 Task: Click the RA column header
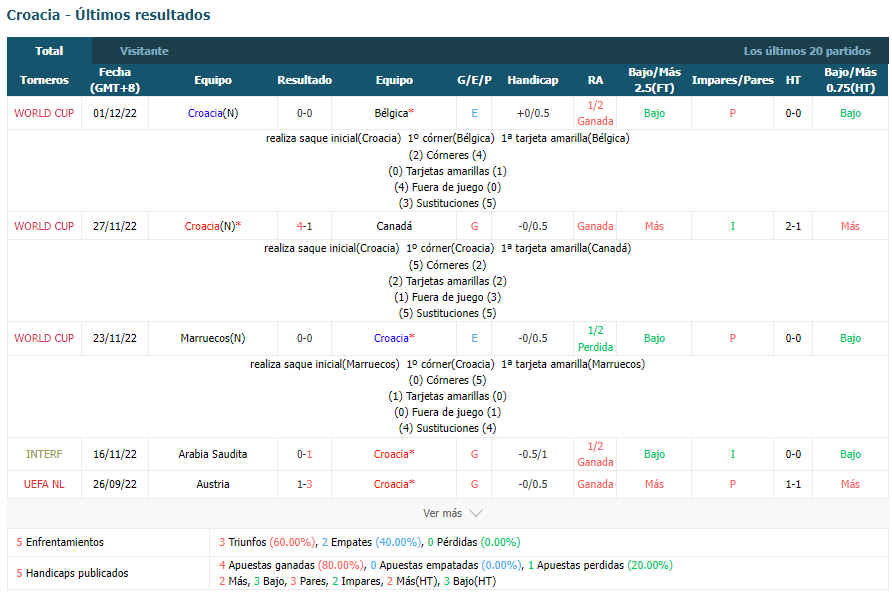[595, 80]
